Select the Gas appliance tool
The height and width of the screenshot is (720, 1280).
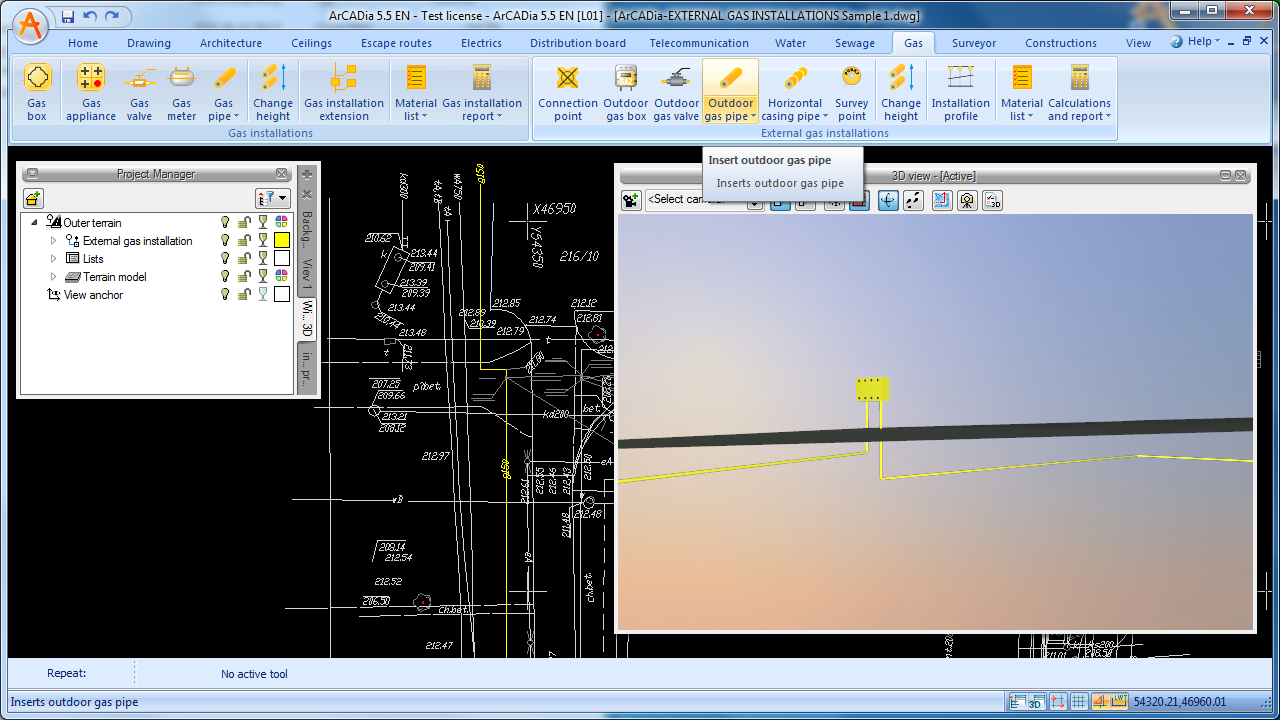pyautogui.click(x=91, y=78)
